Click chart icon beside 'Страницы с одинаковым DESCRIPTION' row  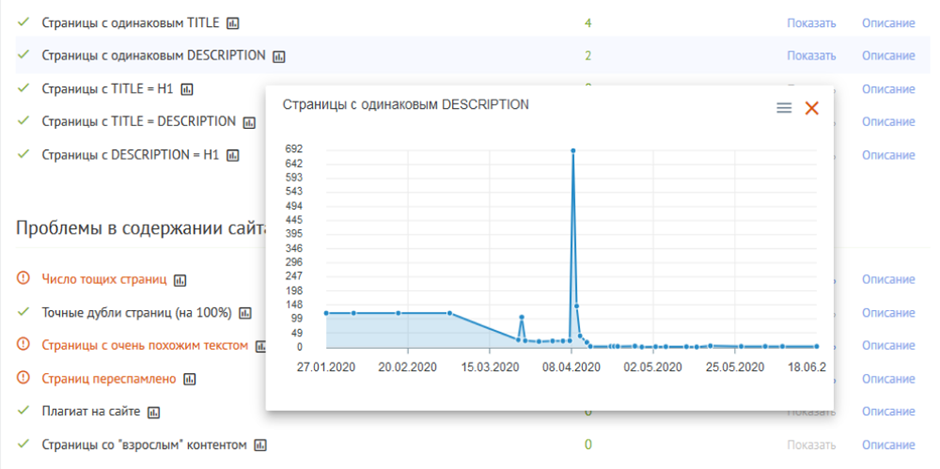click(279, 56)
